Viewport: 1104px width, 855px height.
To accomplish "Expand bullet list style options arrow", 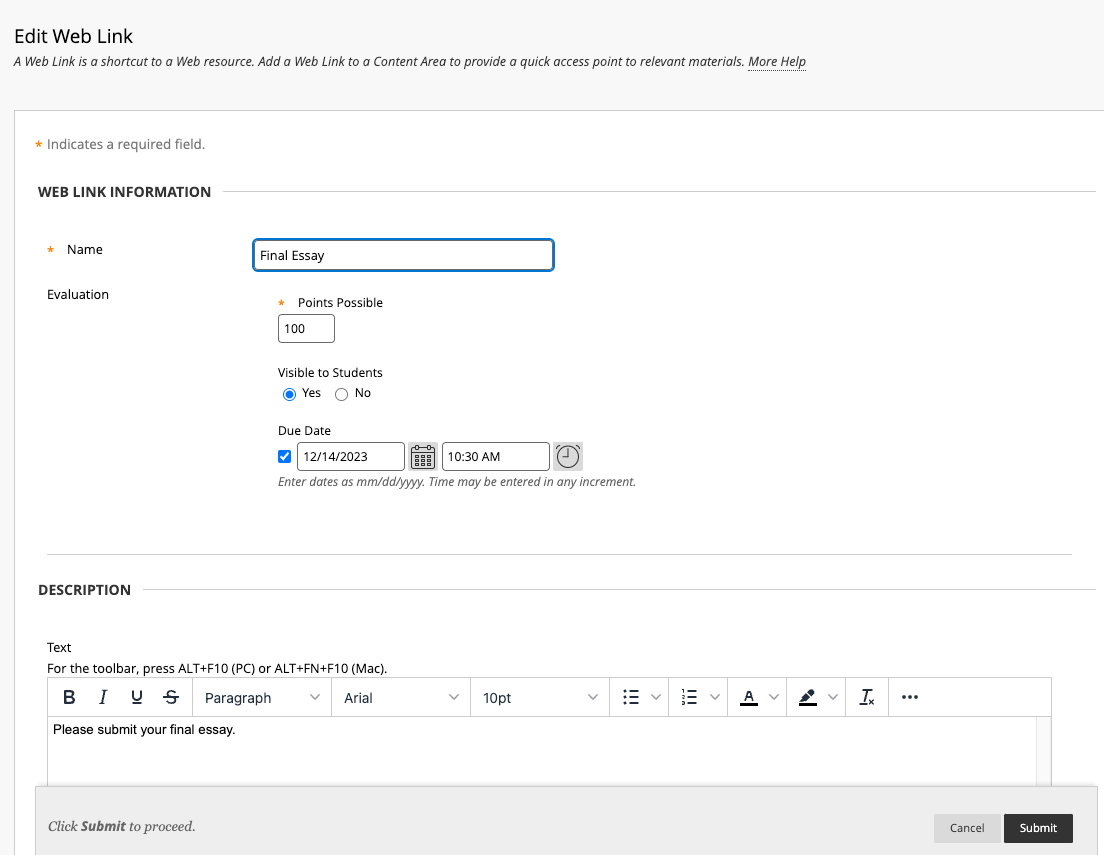I will (656, 697).
